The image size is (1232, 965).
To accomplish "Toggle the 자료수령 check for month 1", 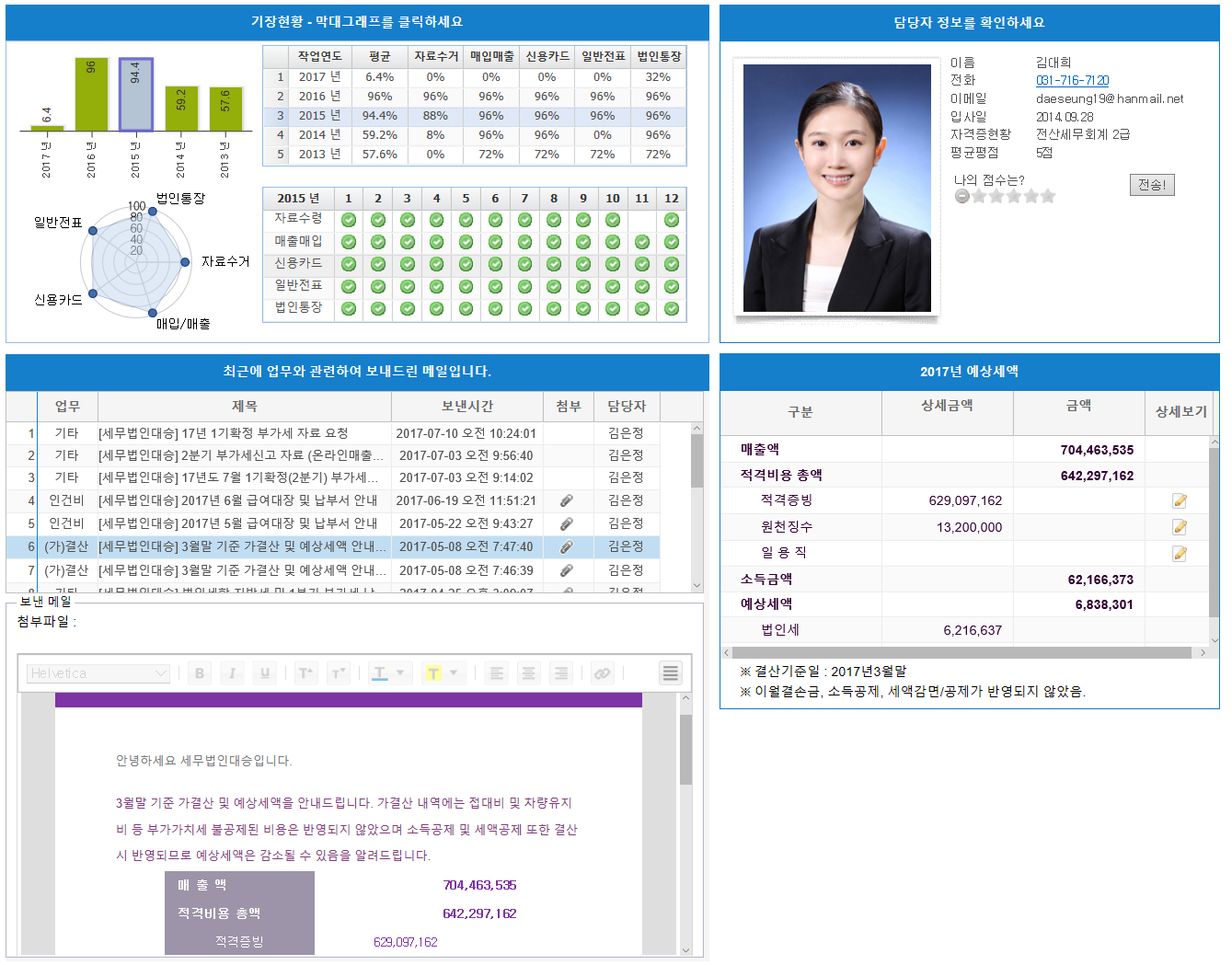I will (x=349, y=220).
